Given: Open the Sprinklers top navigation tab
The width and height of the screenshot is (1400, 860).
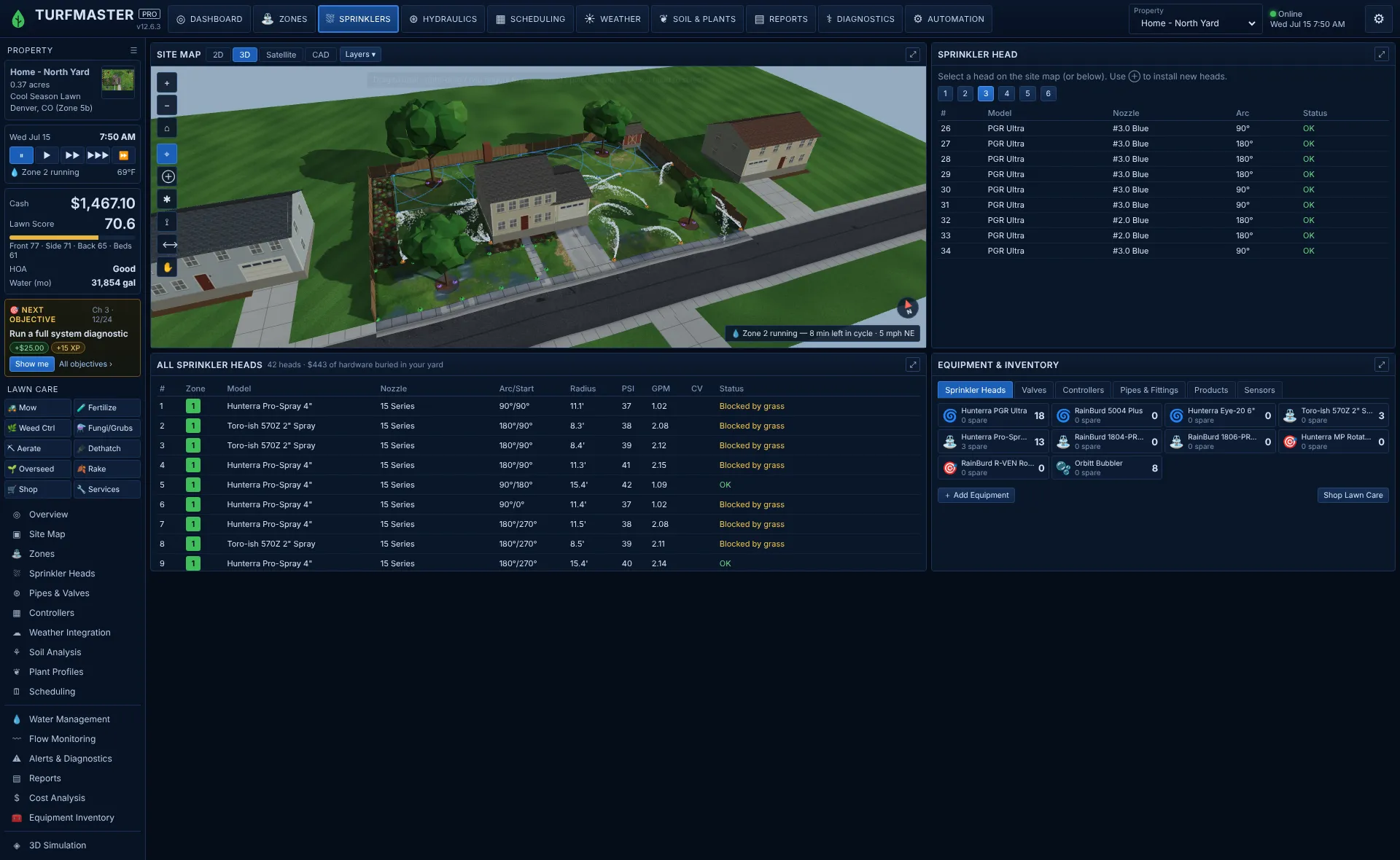Looking at the screenshot, I should click(x=358, y=19).
